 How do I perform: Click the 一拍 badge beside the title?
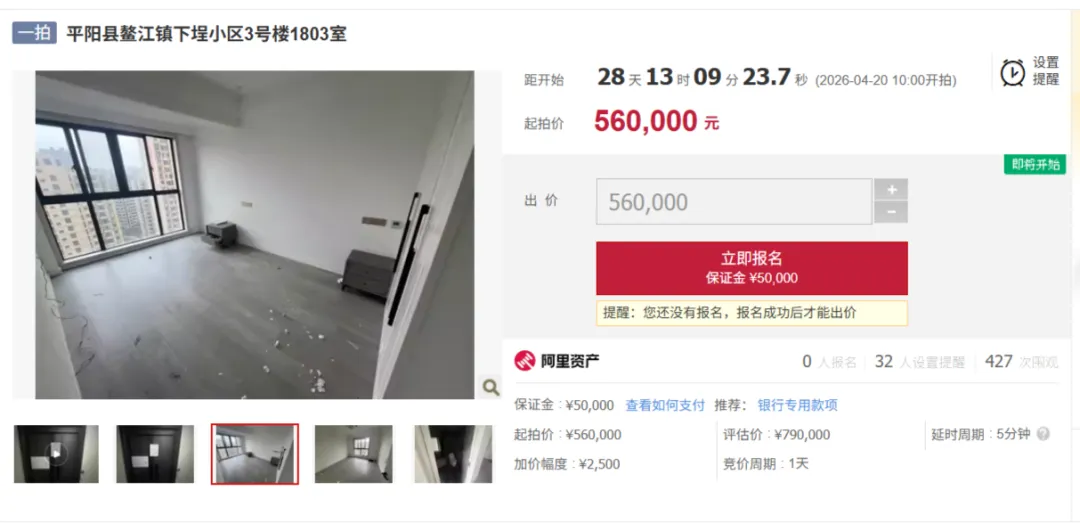coord(34,33)
